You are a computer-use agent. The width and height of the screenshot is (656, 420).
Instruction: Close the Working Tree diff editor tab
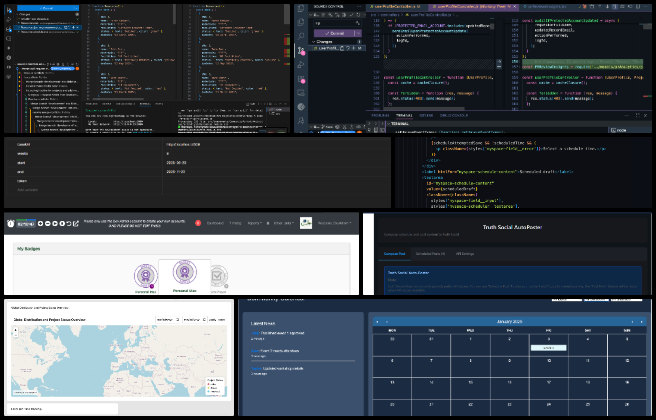[515, 7]
